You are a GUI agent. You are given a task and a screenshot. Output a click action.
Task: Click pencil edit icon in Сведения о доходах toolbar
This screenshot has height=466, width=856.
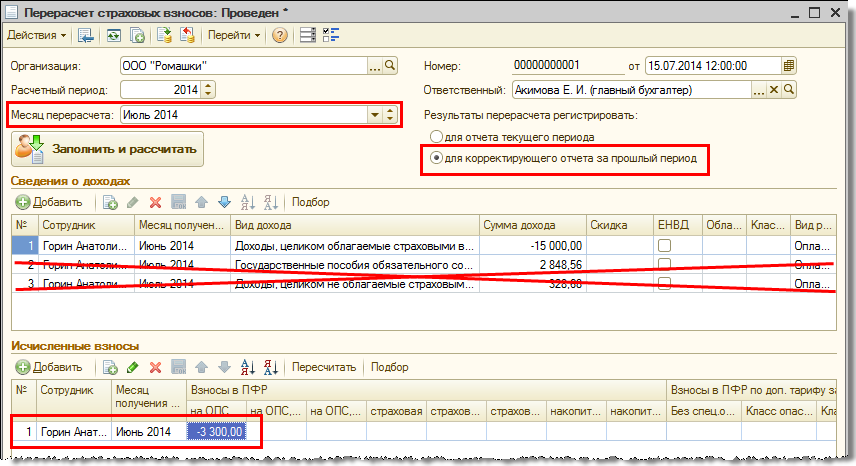pos(133,202)
